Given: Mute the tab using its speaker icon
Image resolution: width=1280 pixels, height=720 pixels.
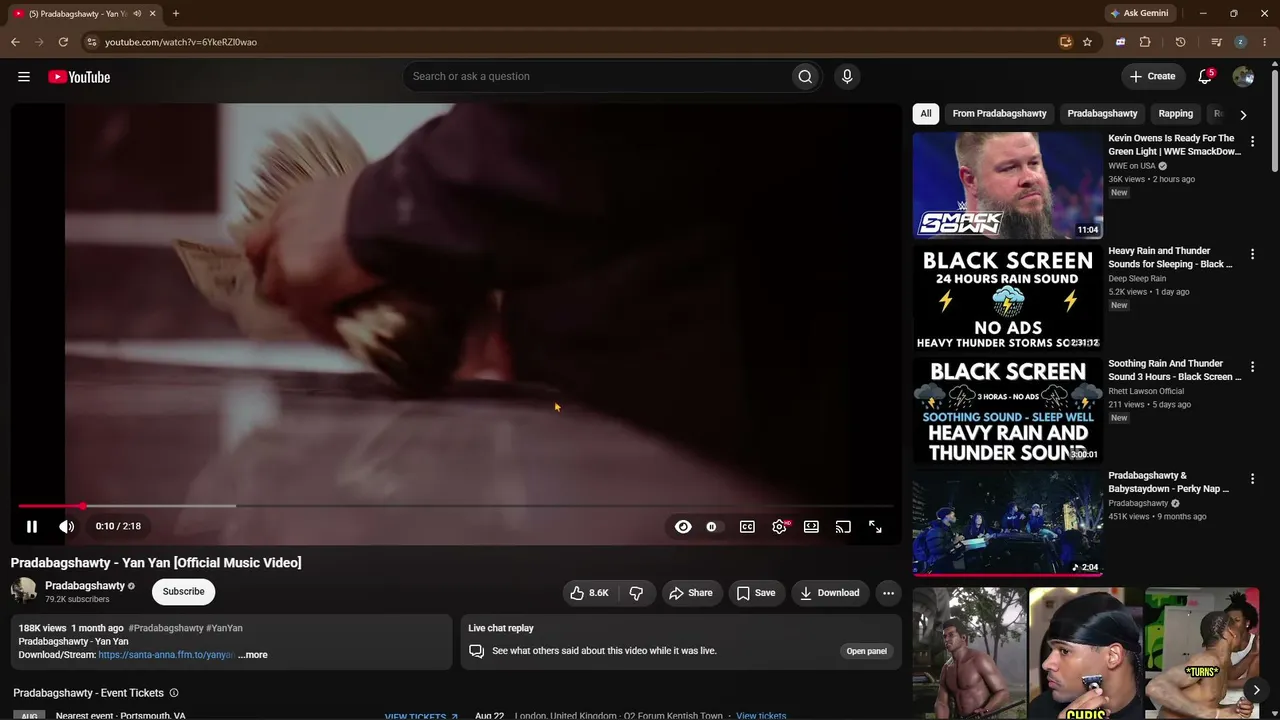Looking at the screenshot, I should [x=137, y=14].
